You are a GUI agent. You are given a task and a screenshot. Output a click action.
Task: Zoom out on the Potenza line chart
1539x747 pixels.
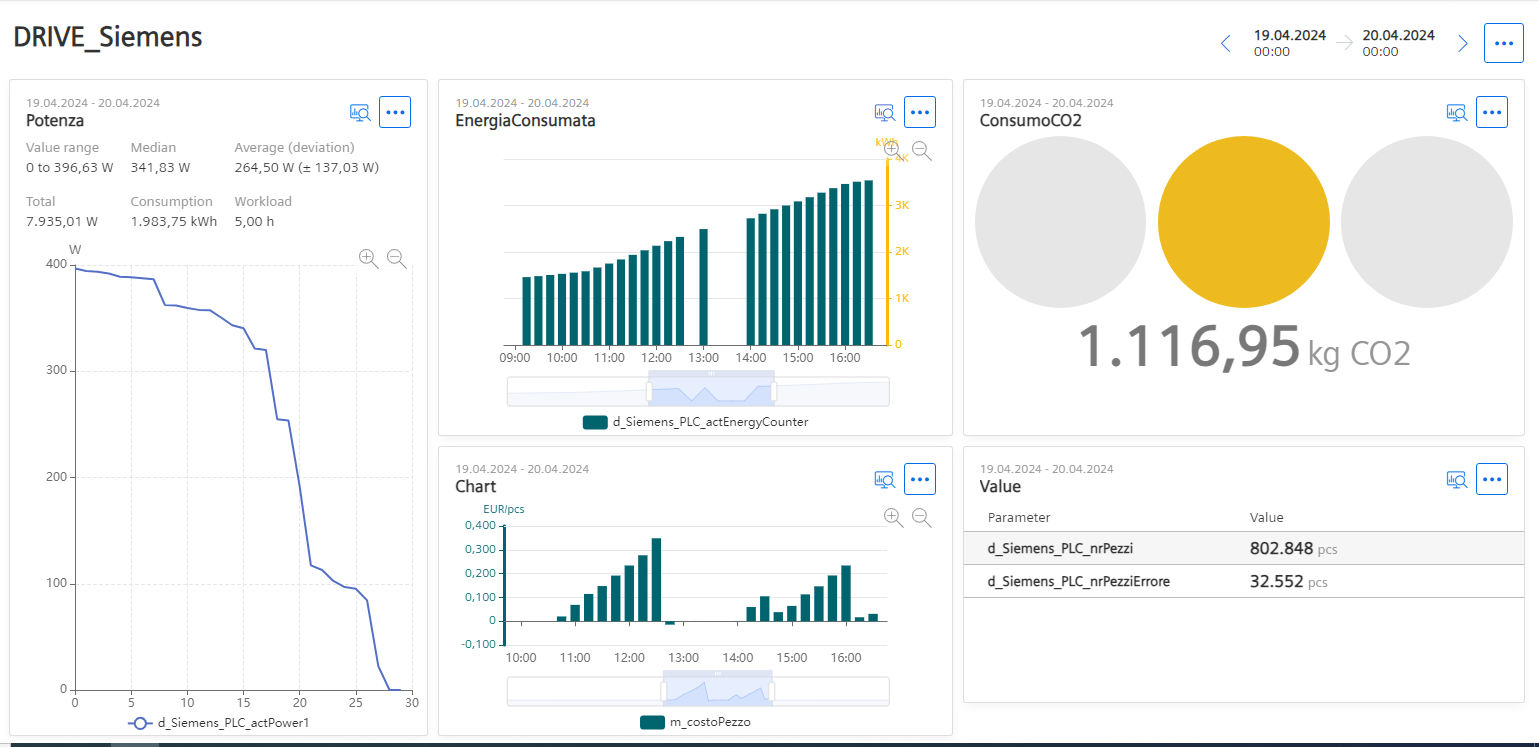(396, 258)
